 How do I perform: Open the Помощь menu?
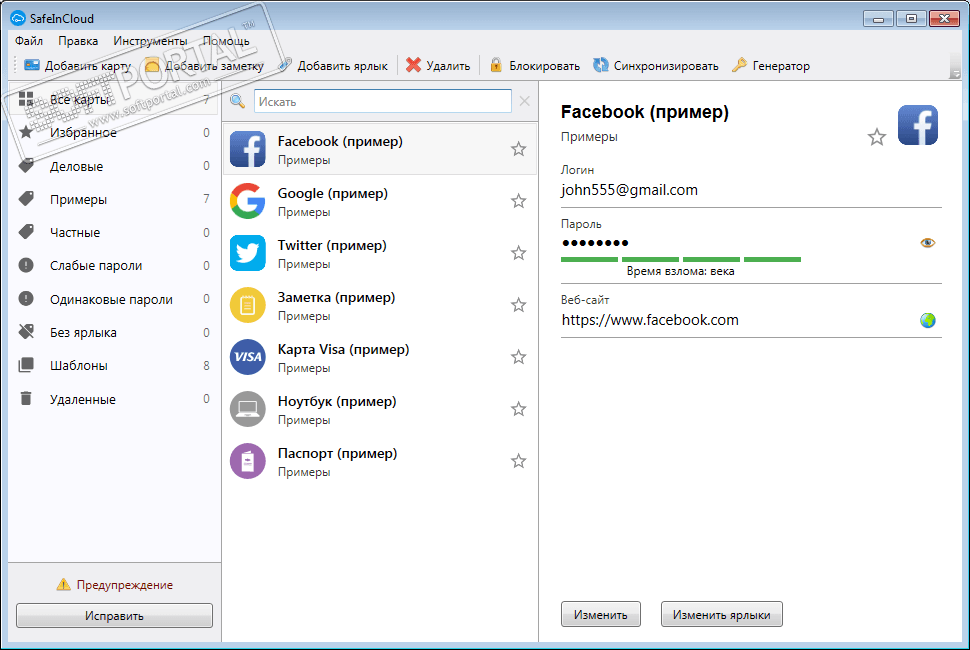226,41
